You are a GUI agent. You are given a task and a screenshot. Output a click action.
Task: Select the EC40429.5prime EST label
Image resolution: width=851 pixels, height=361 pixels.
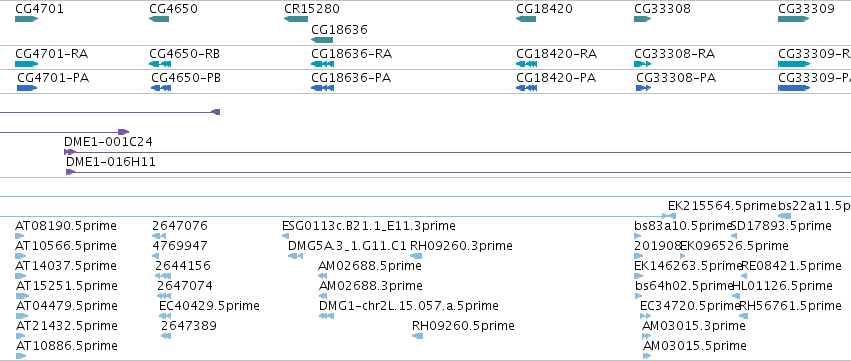point(209,306)
